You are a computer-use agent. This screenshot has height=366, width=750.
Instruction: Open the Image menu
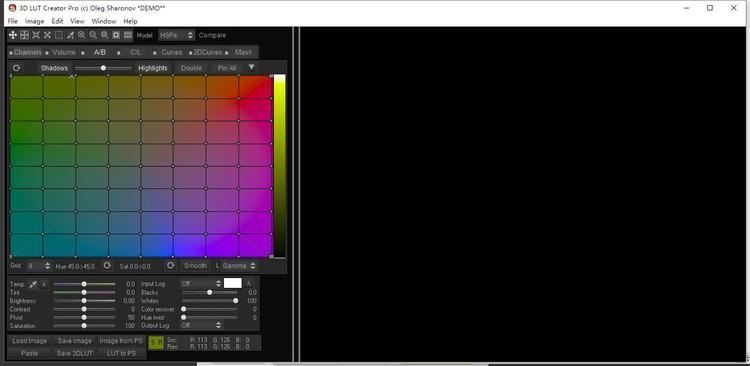[x=34, y=21]
